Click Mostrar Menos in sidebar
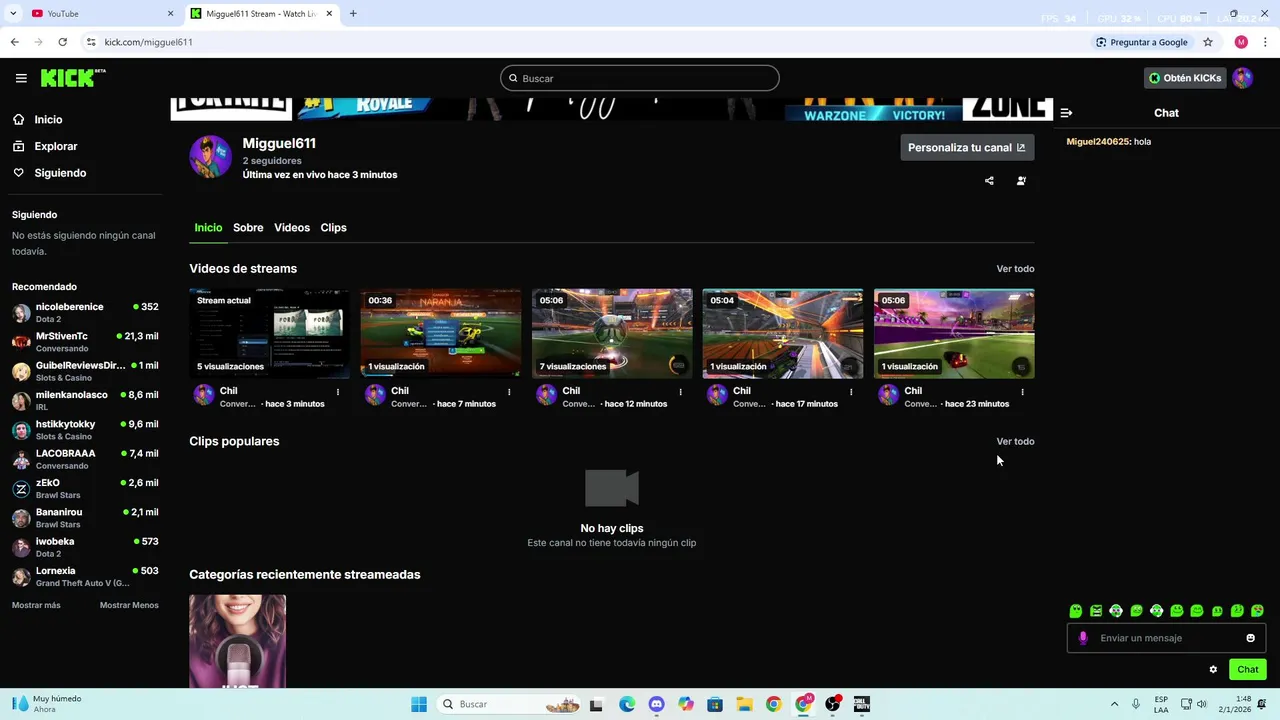The image size is (1280, 720). (x=129, y=605)
